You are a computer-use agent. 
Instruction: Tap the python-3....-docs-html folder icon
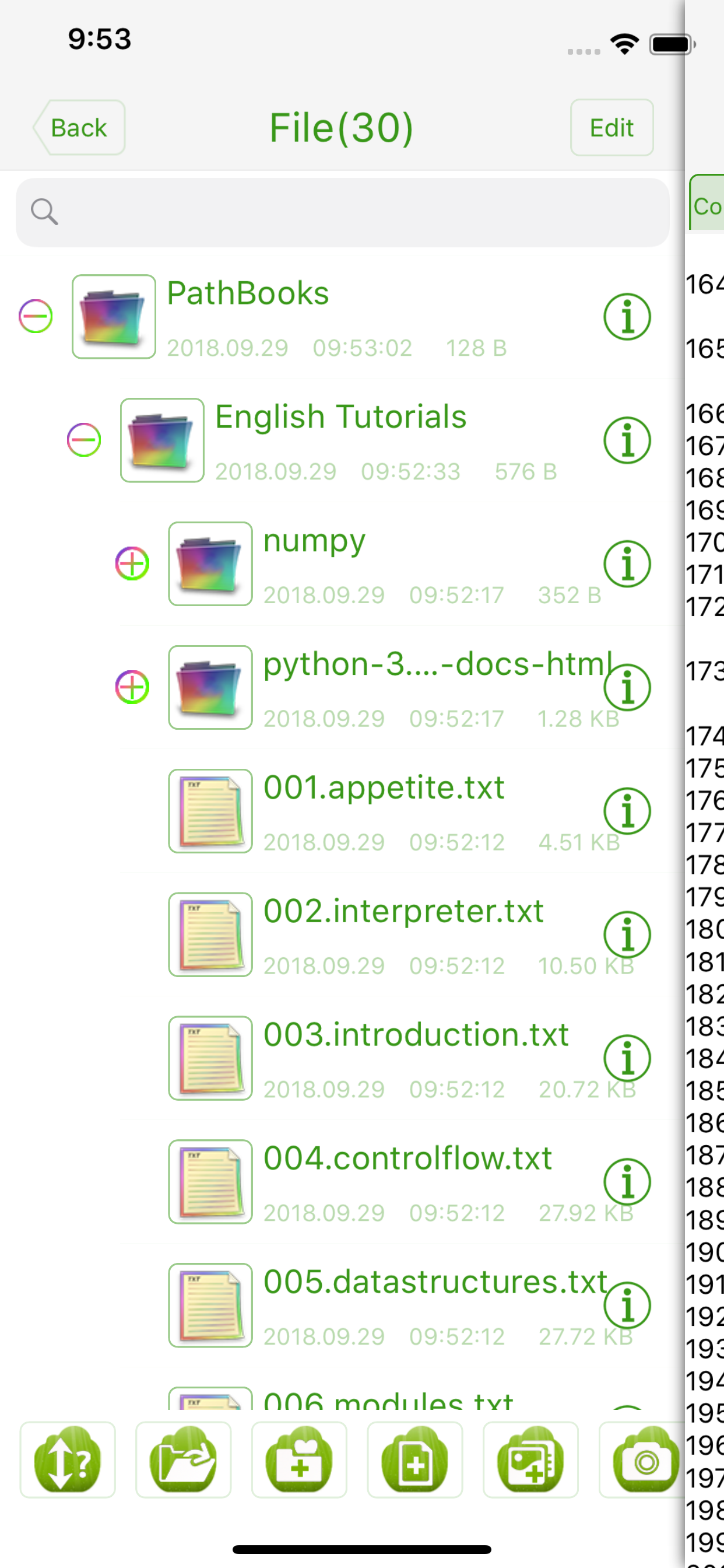(x=210, y=687)
